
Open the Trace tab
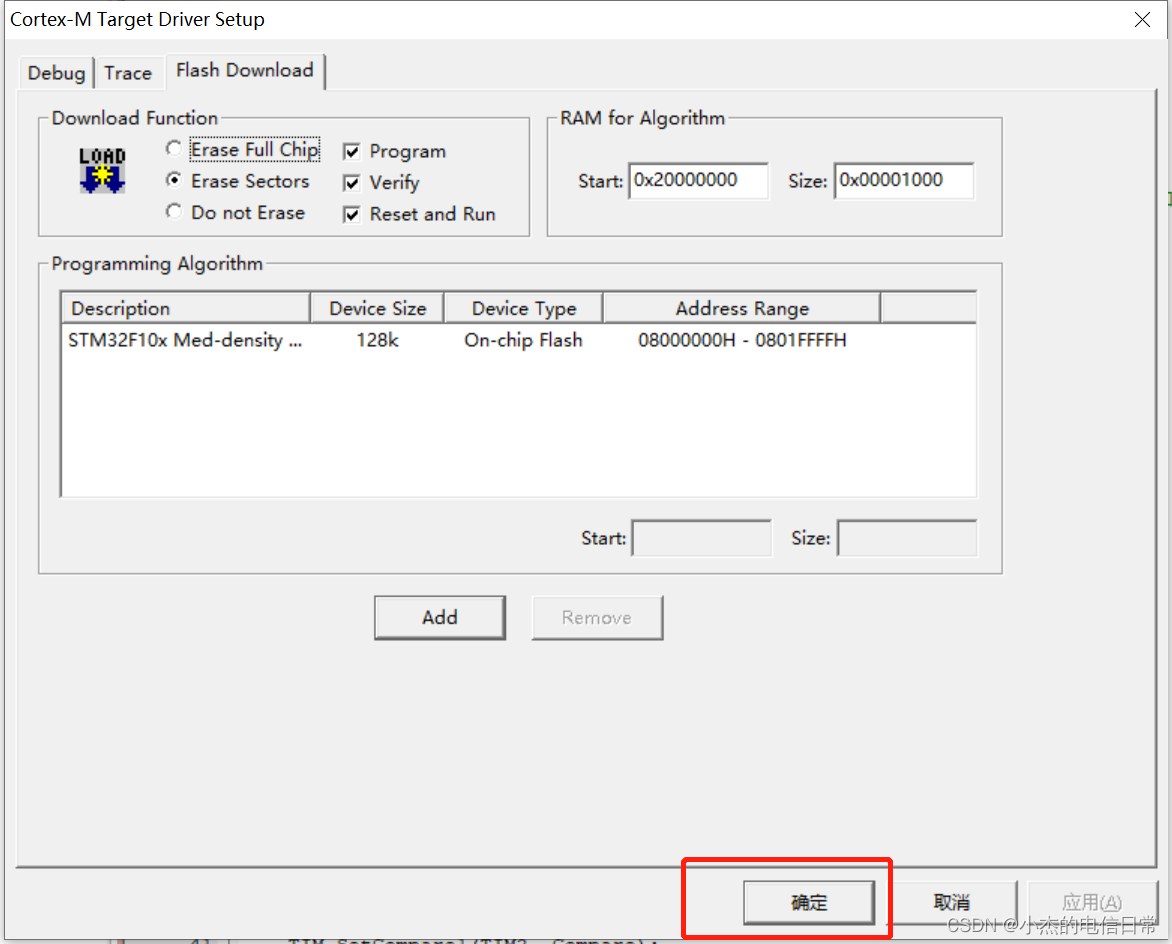click(x=129, y=72)
